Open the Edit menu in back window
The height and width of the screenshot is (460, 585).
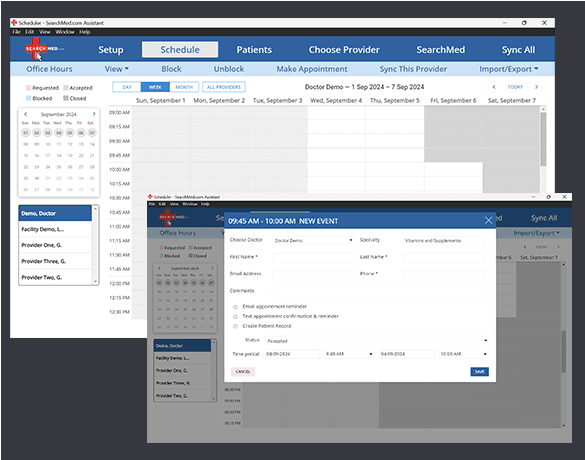click(30, 32)
